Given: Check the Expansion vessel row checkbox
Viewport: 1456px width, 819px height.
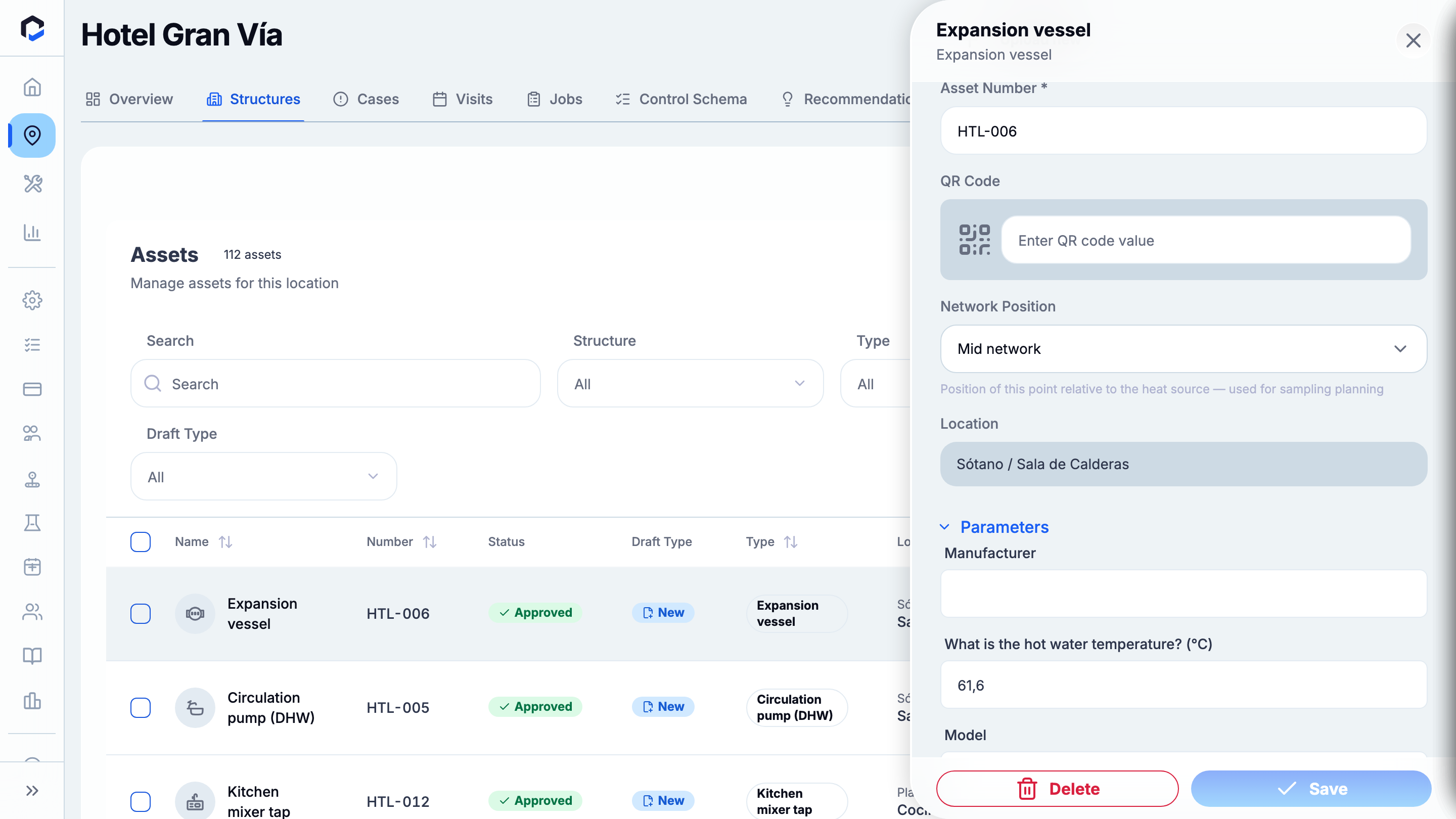Looking at the screenshot, I should (140, 613).
